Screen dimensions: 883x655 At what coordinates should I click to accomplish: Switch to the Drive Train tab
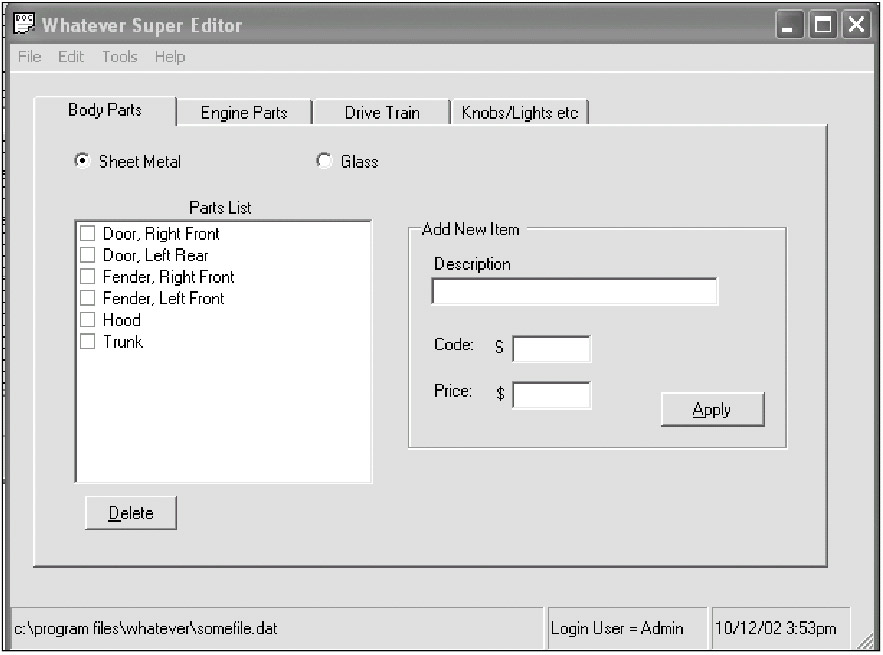tap(382, 113)
